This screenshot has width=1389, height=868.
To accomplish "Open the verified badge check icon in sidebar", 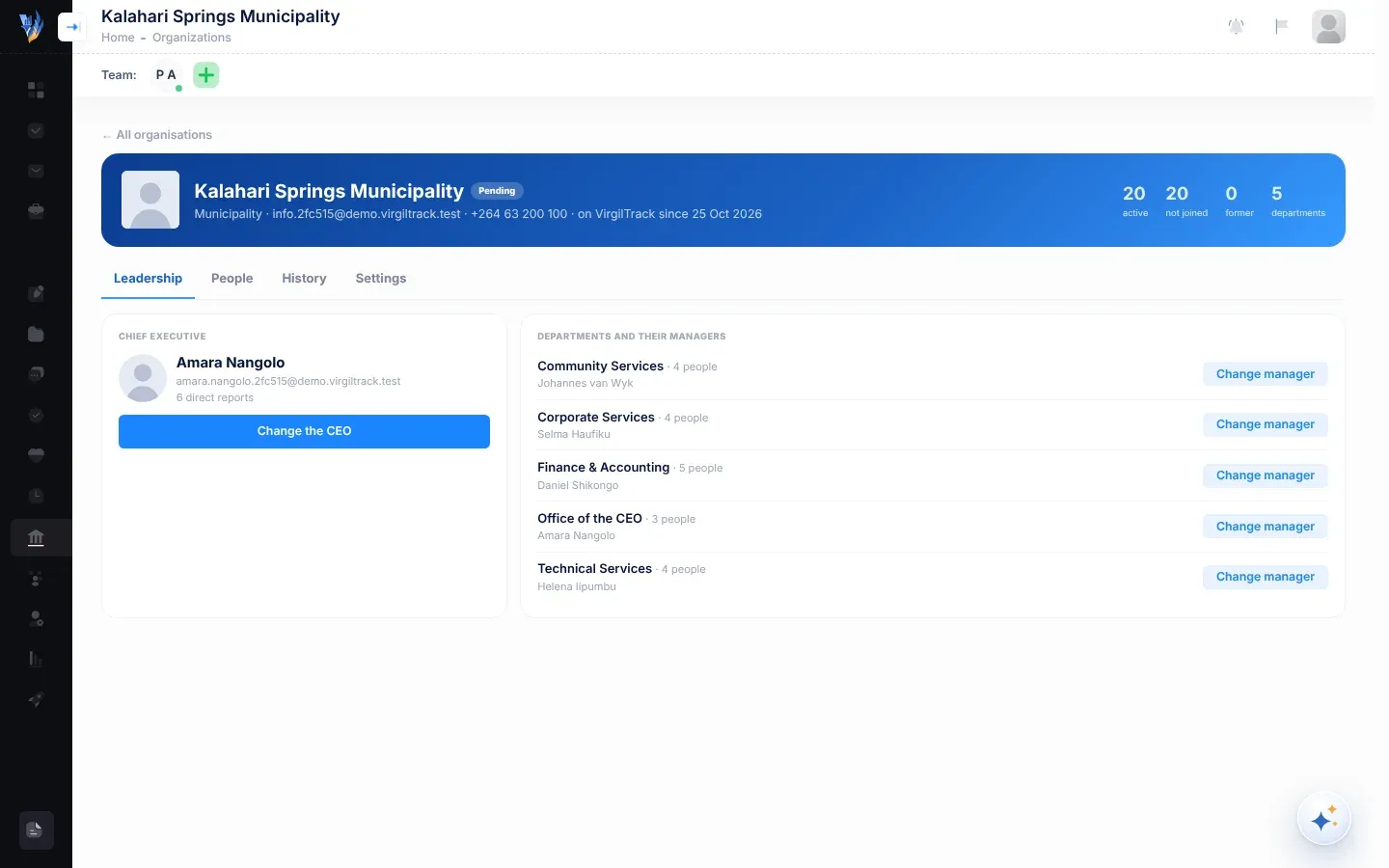I will [x=36, y=415].
